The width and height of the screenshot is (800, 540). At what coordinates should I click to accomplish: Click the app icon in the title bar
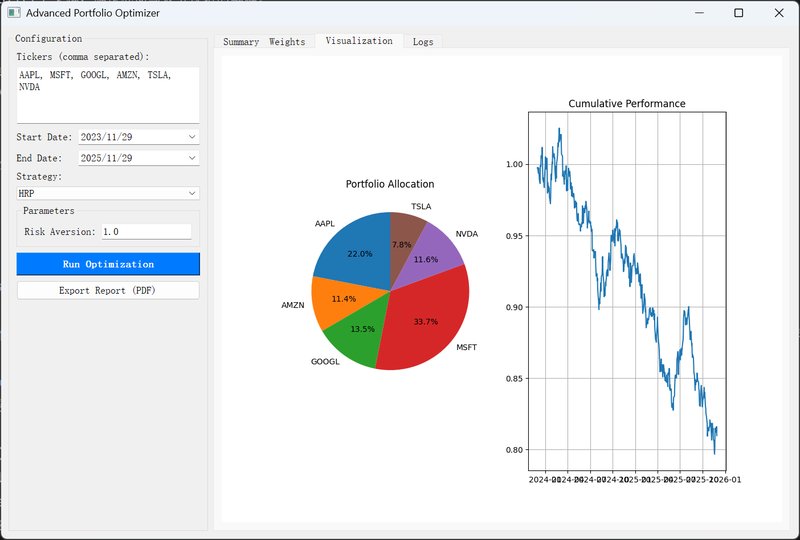point(14,13)
